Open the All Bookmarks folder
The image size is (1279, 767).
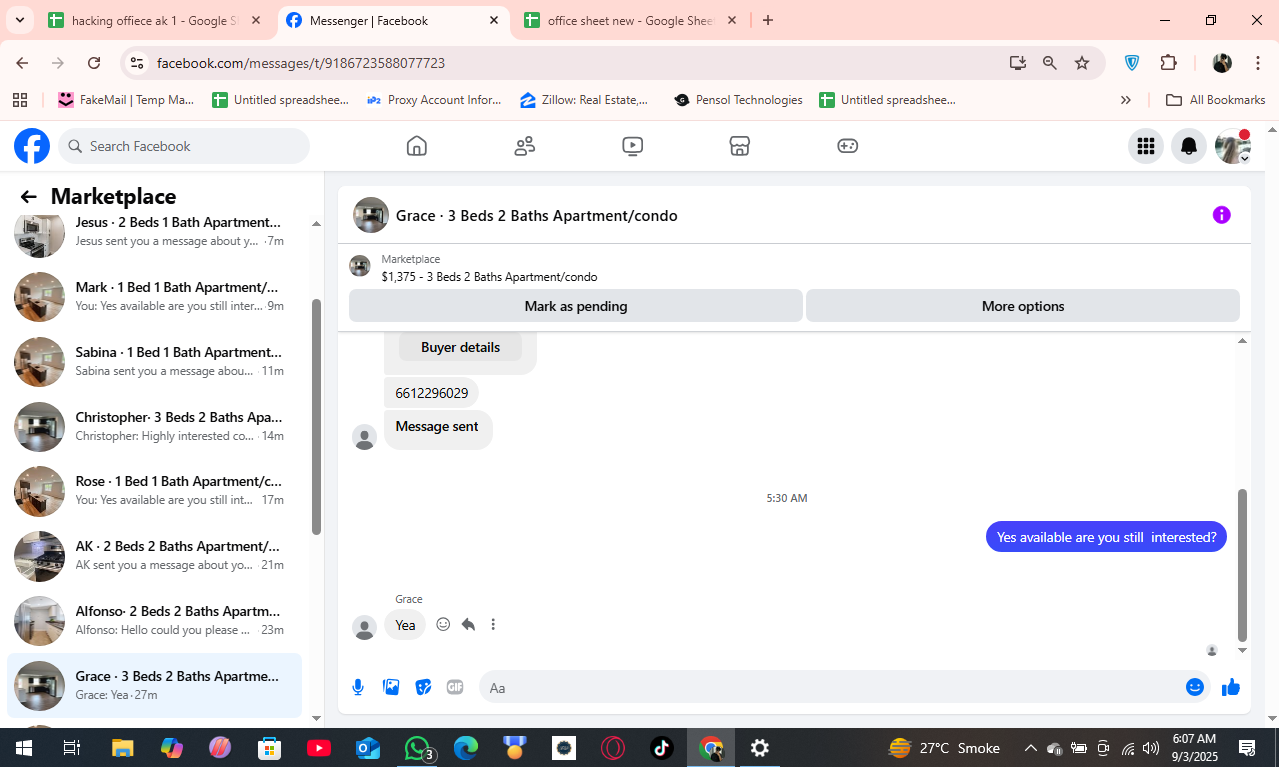(1216, 100)
